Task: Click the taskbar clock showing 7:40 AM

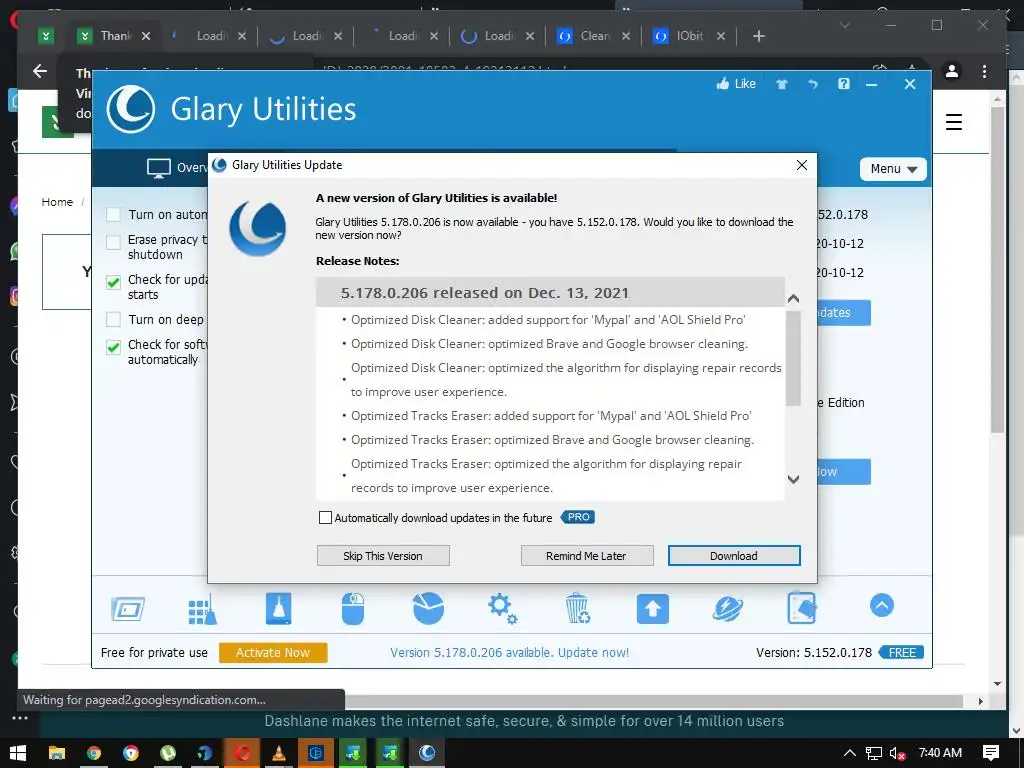Action: pyautogui.click(x=940, y=753)
